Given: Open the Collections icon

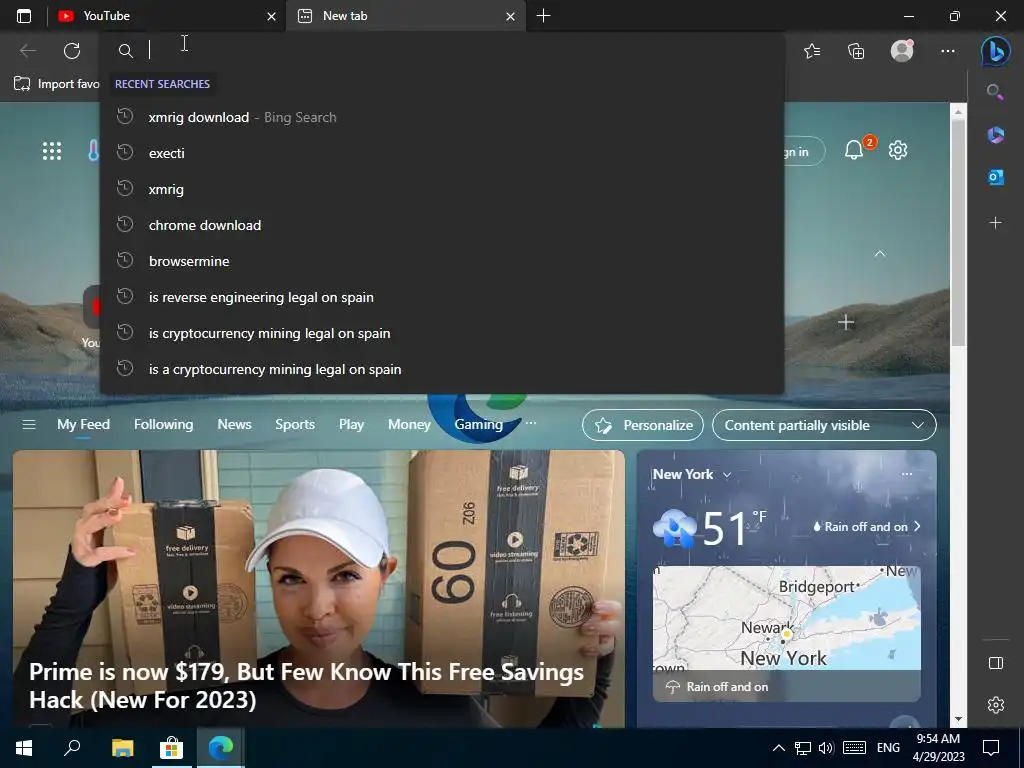Looking at the screenshot, I should 856,50.
